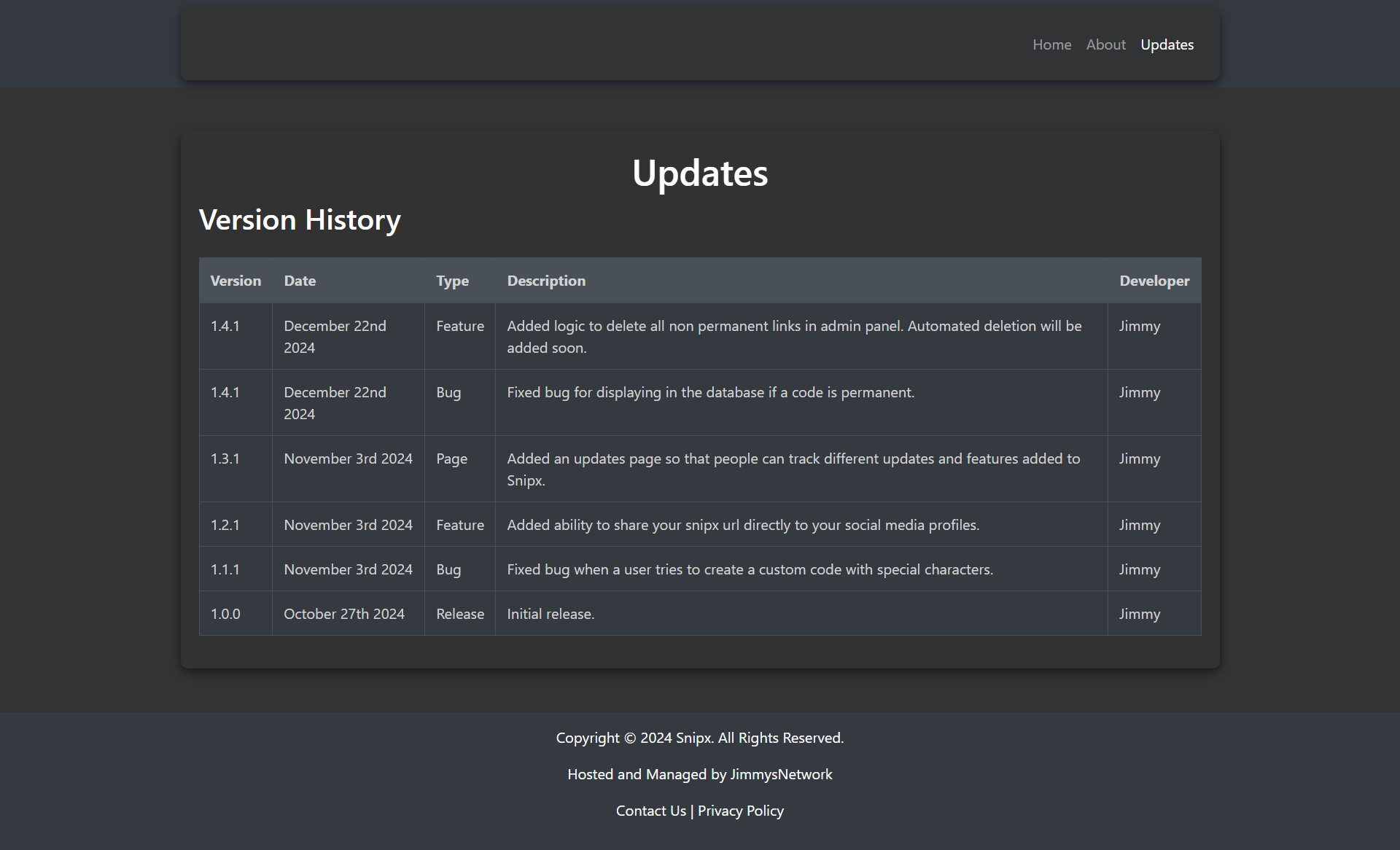Click the Developer column header

point(1154,280)
